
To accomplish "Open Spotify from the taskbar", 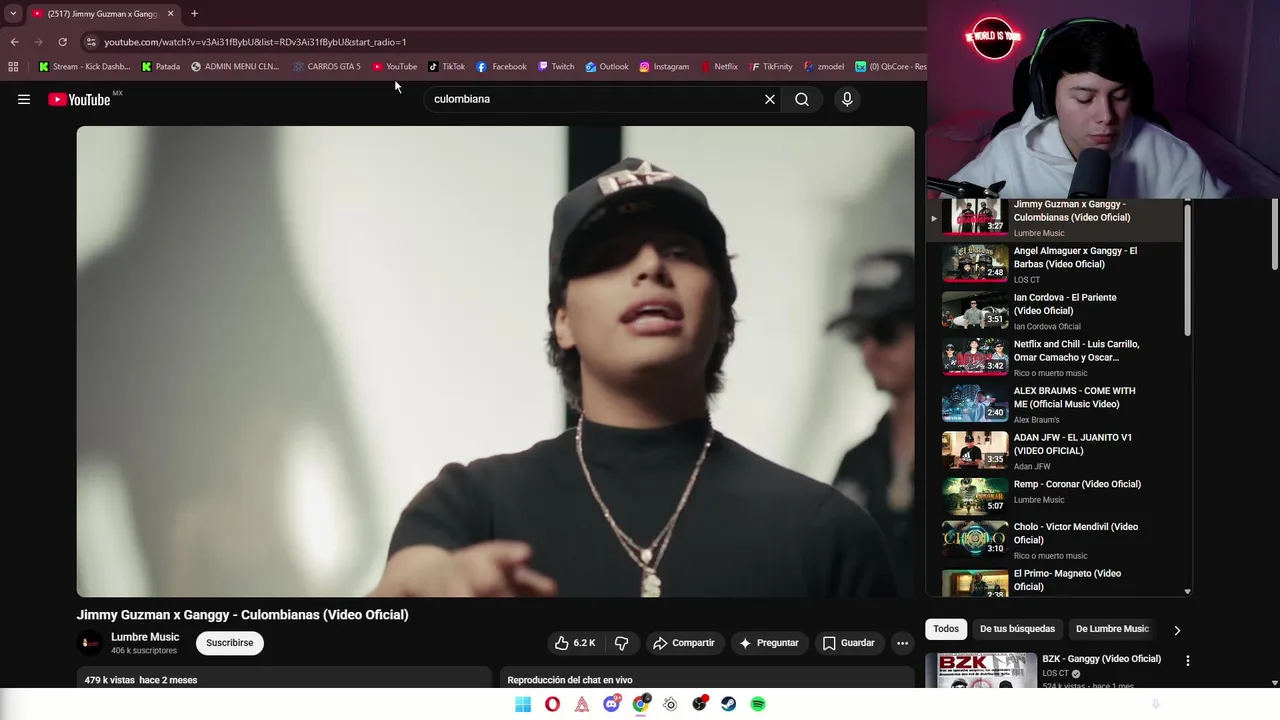I will (x=758, y=704).
